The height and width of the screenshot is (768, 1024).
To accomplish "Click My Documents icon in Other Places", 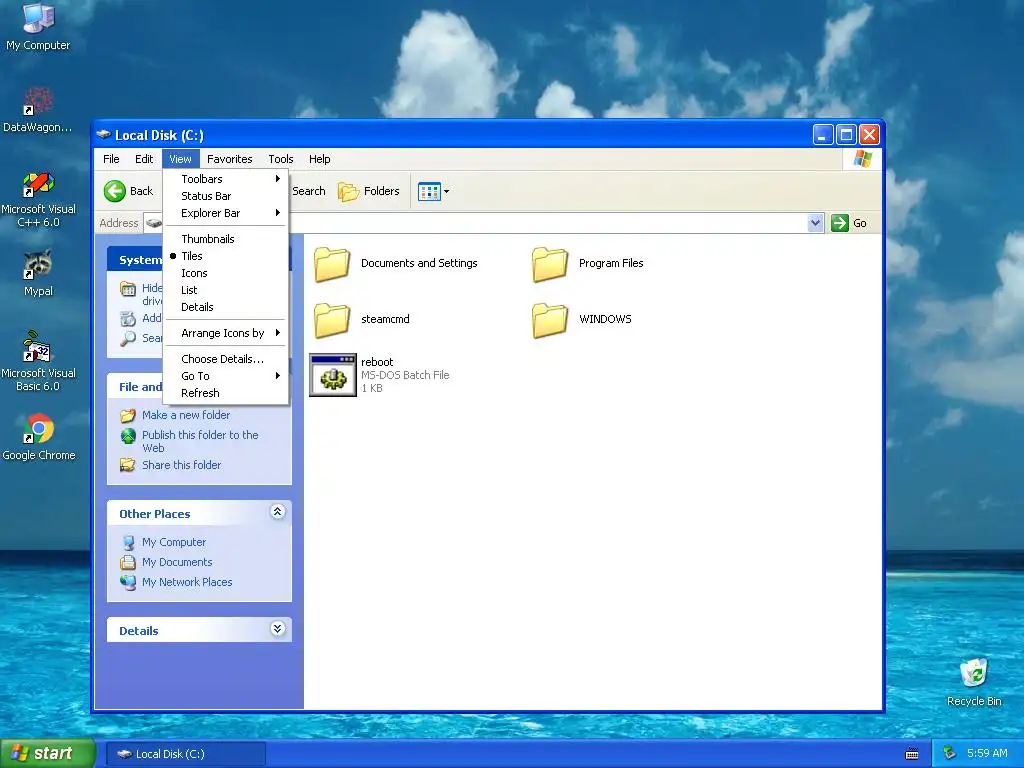I will (128, 562).
